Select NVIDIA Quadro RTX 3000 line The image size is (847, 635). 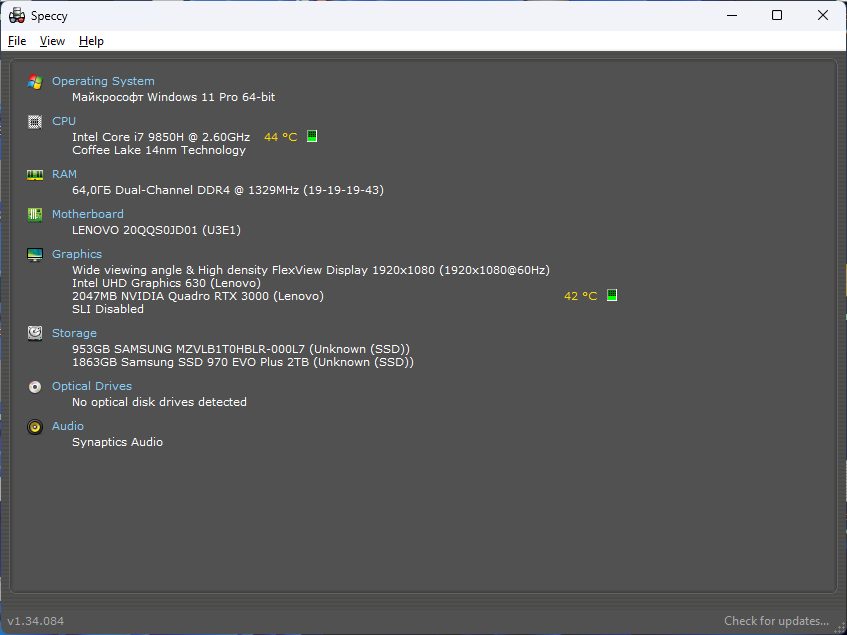click(198, 296)
